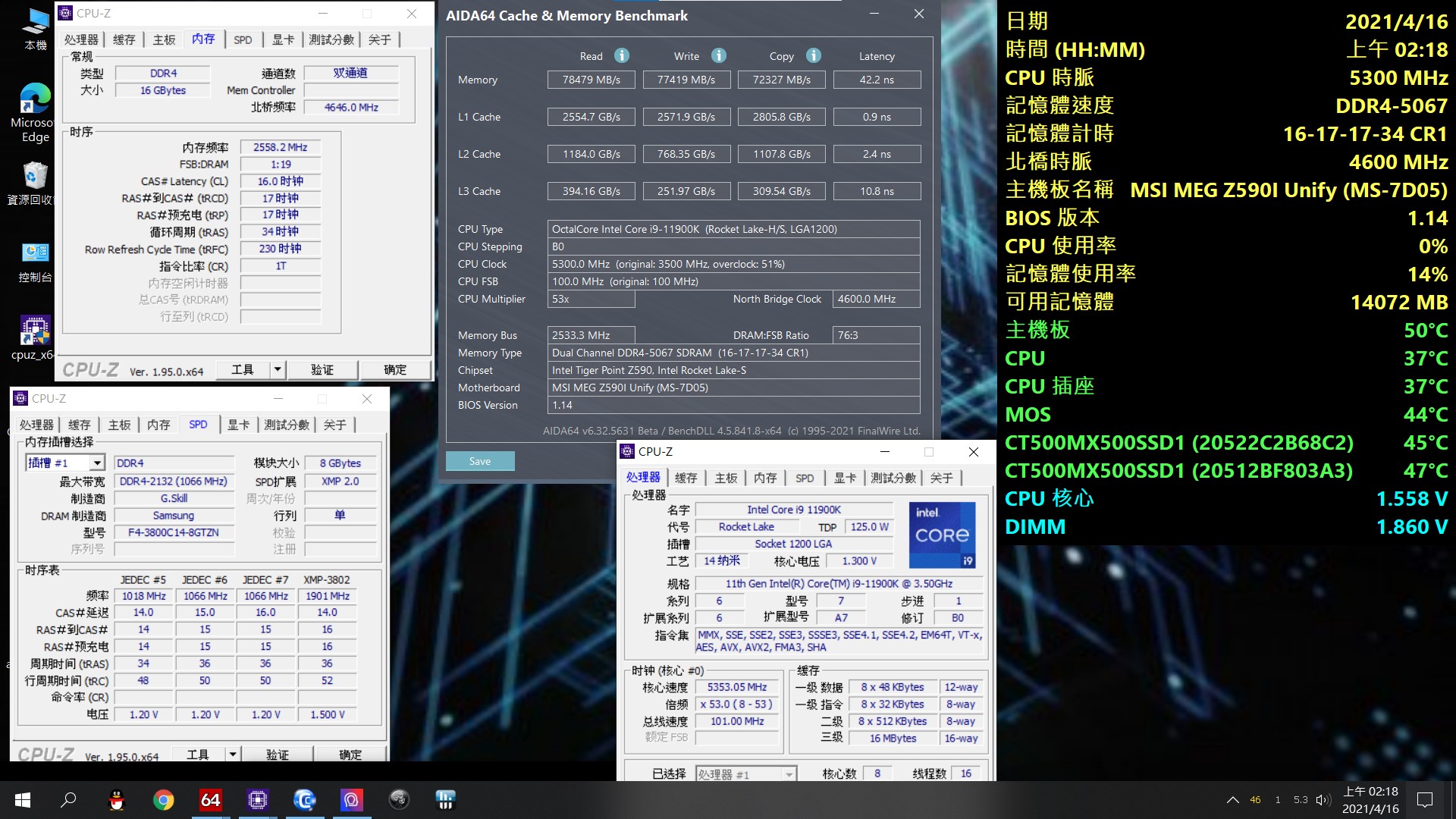Open the notification center icon

(1425, 800)
